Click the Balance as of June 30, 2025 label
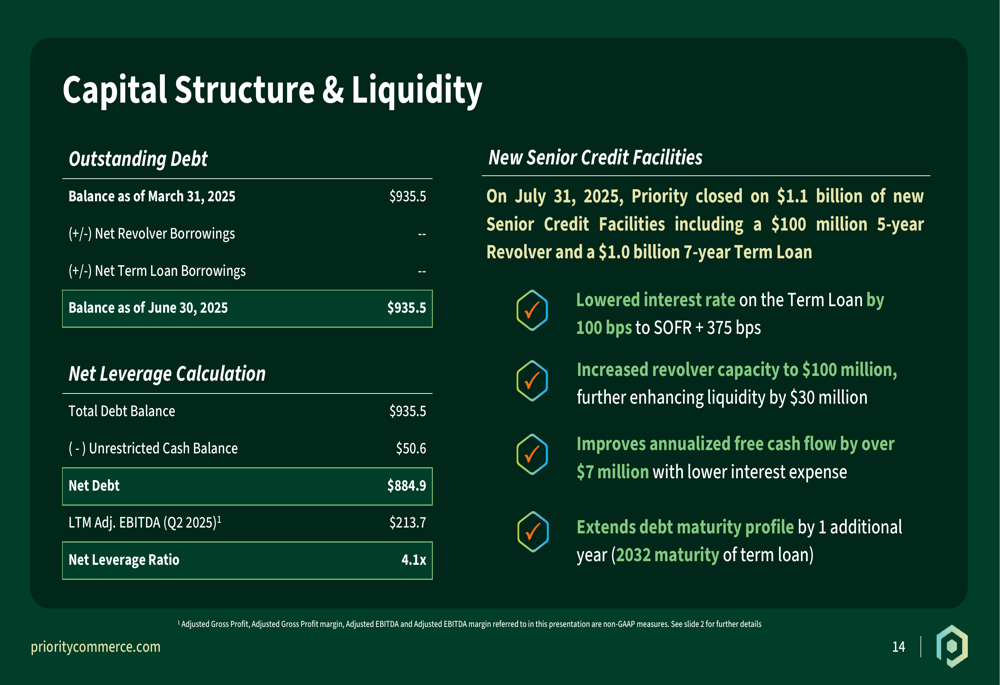Image resolution: width=1000 pixels, height=685 pixels. point(148,308)
